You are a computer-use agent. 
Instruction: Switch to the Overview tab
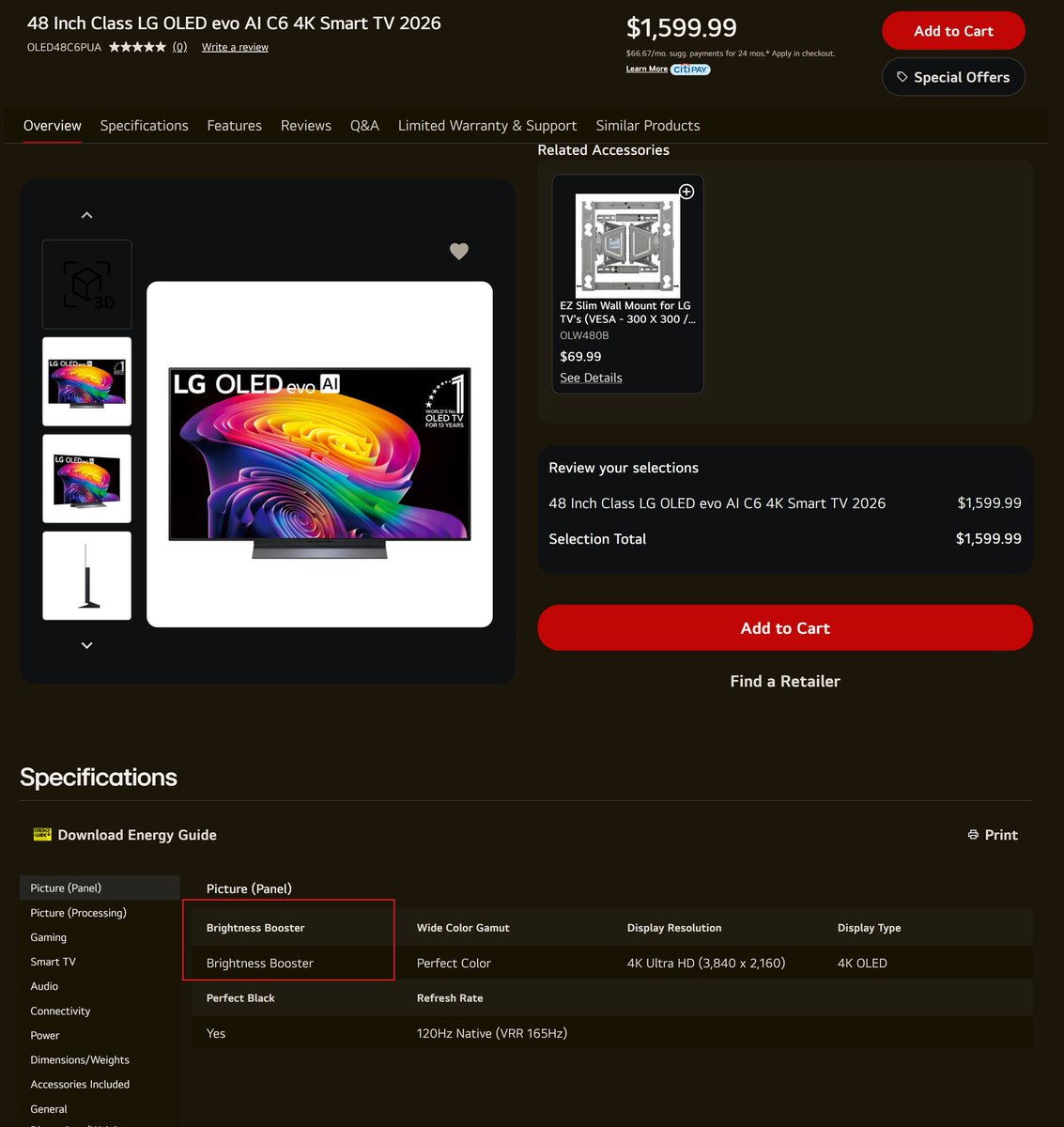pos(53,126)
